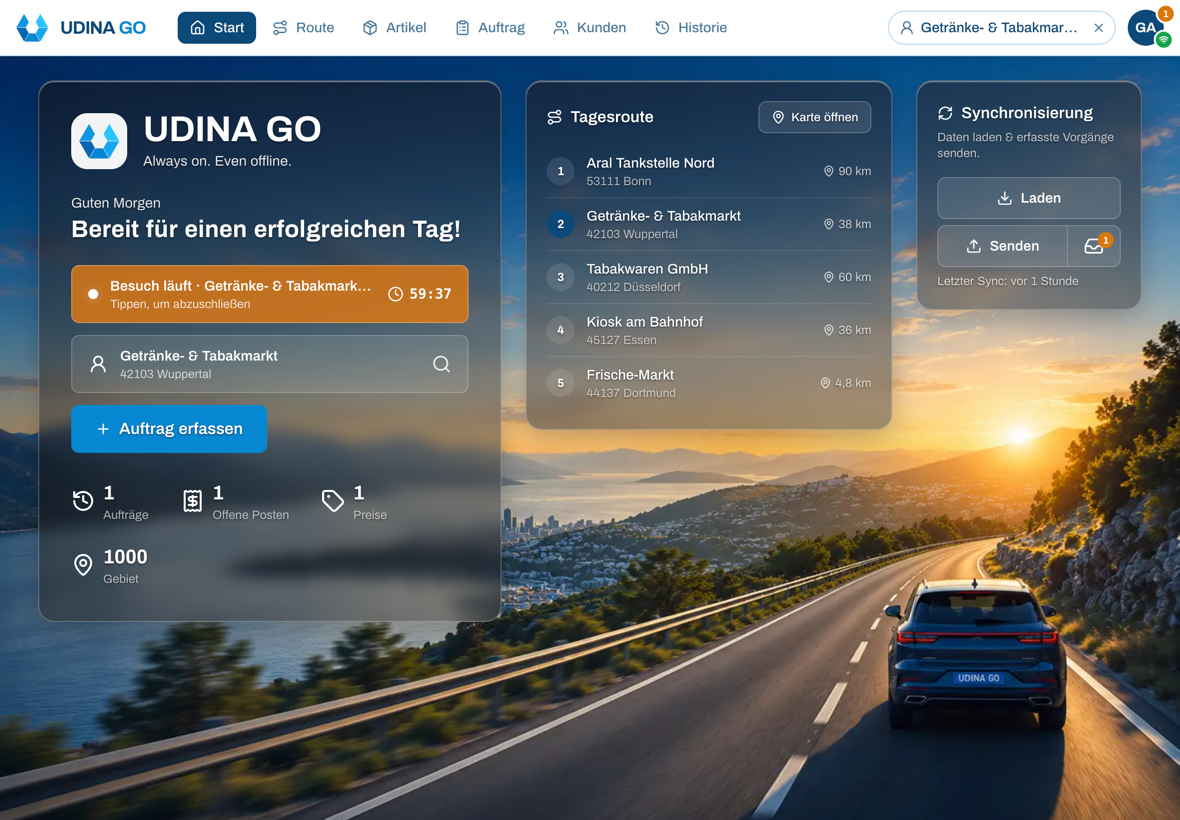Select route stop Tabakwaren GmbH
Viewport: 1180px width, 820px height.
click(x=709, y=277)
